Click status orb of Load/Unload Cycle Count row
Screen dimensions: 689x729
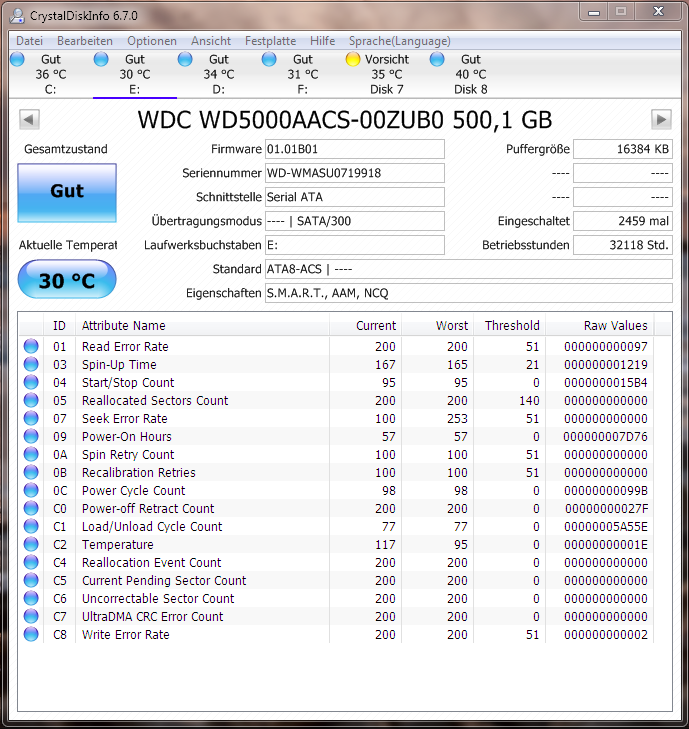[31, 526]
